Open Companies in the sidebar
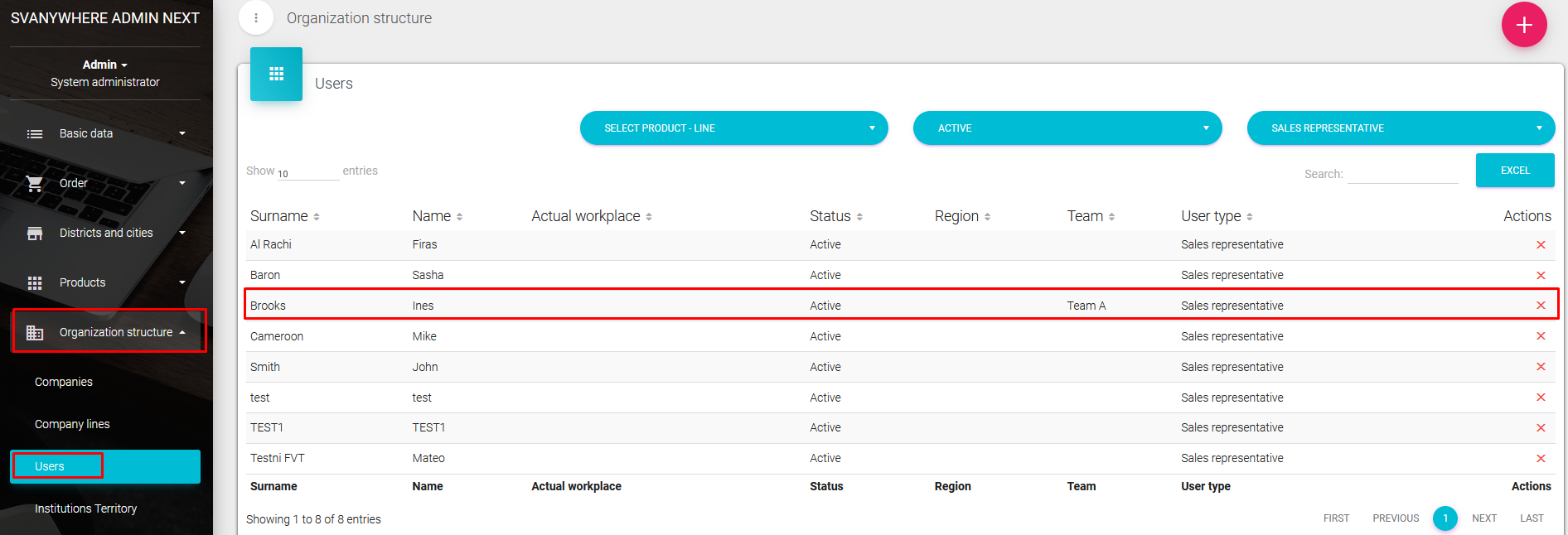The height and width of the screenshot is (535, 1568). 64,382
